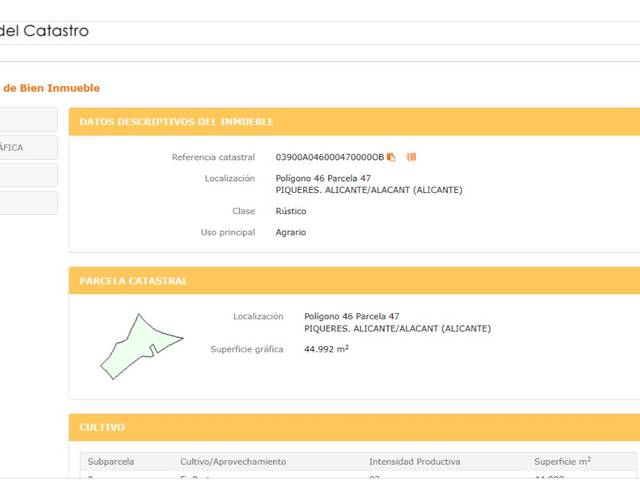
Task: Click the 44.992 m² graphic surface value
Action: pos(326,349)
